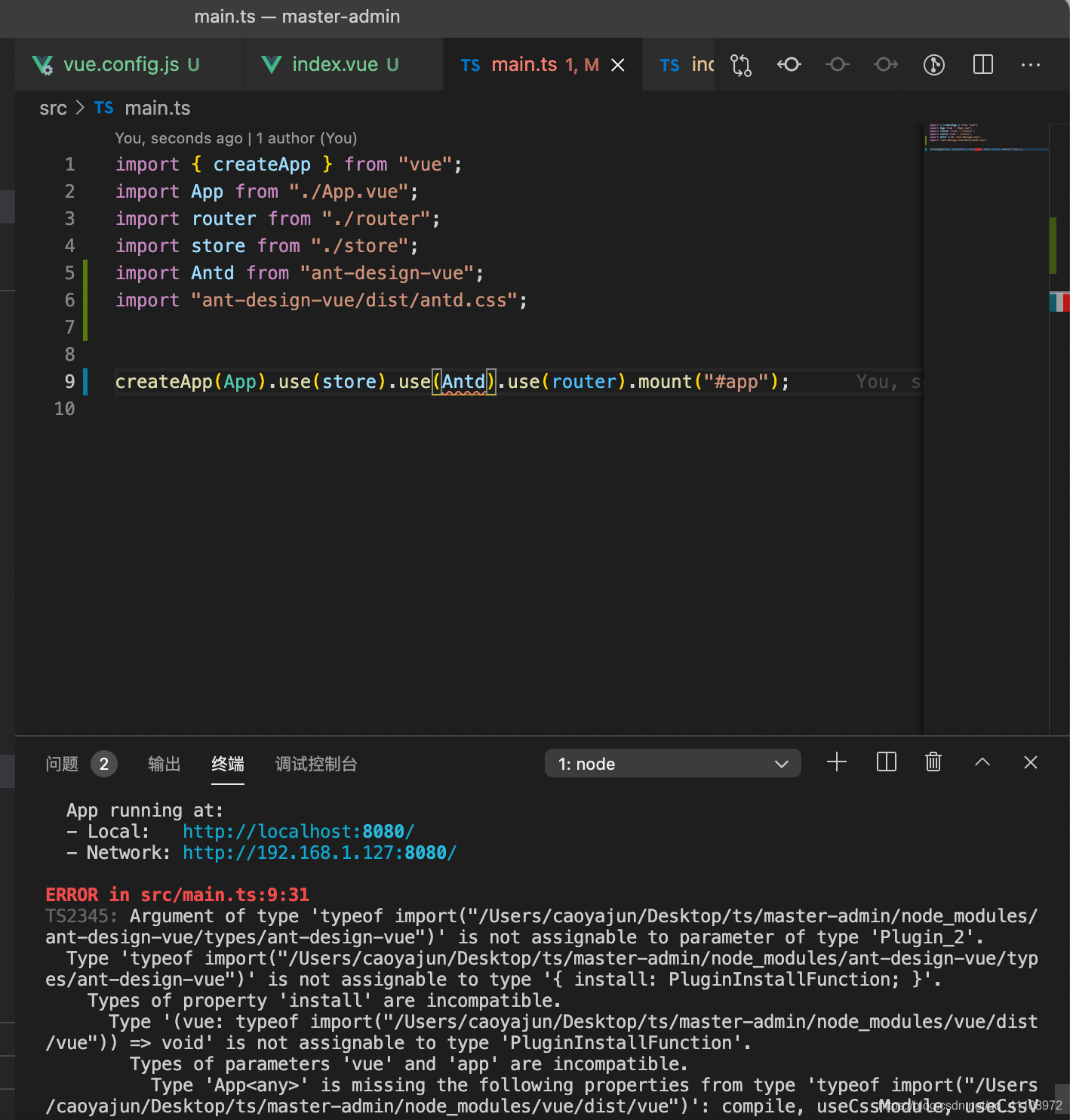Close the bottom panel

click(x=1031, y=762)
